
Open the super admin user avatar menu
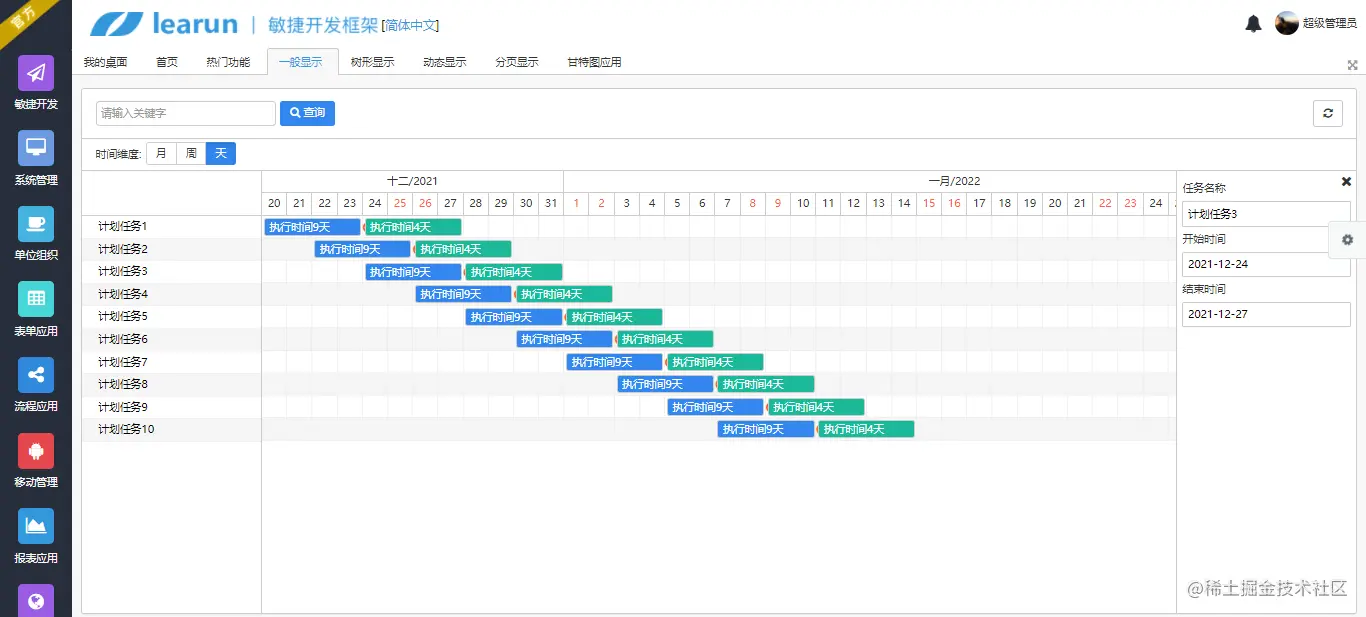pos(1287,22)
